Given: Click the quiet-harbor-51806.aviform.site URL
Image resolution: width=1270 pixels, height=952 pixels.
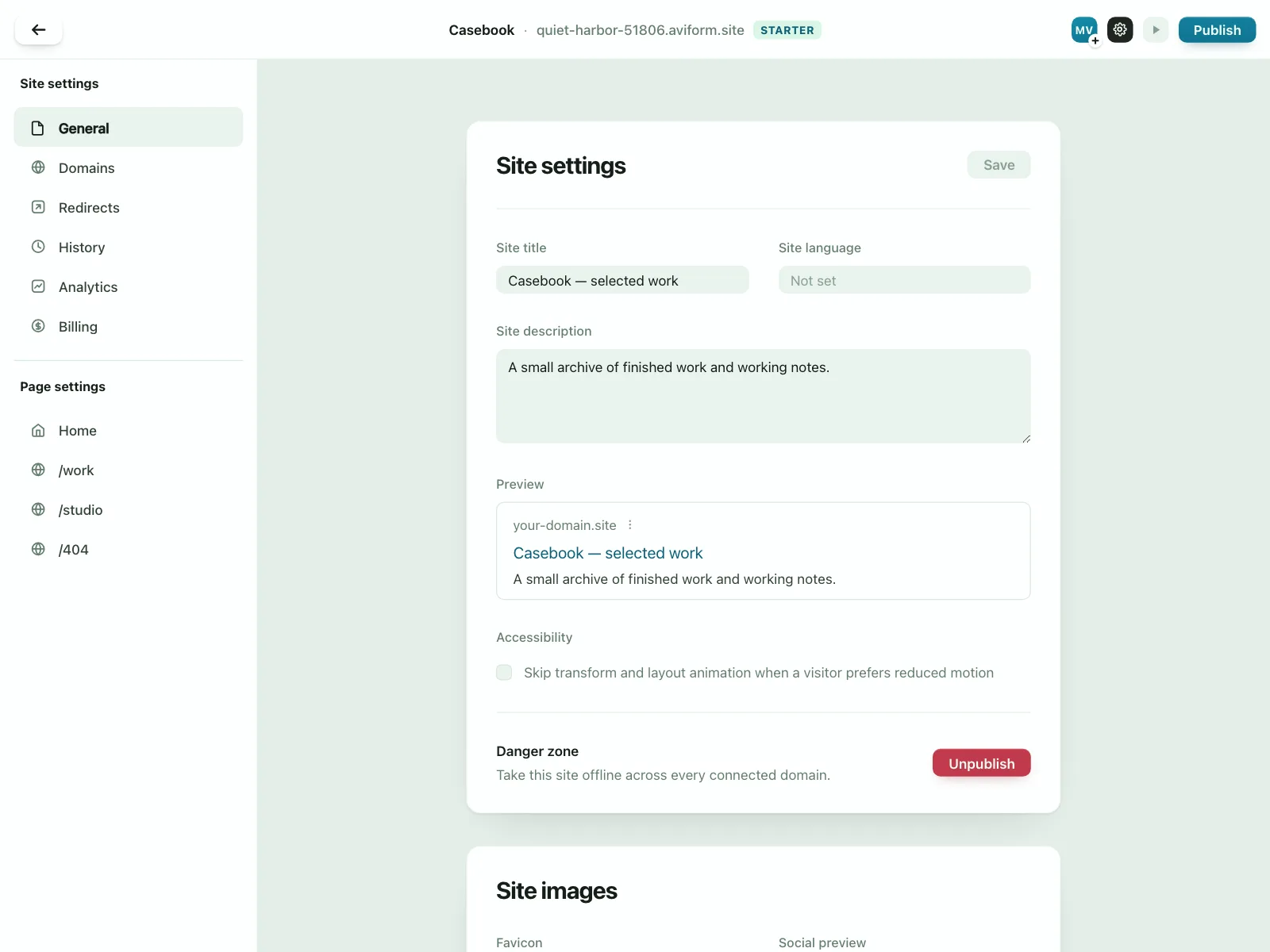Looking at the screenshot, I should click(640, 30).
